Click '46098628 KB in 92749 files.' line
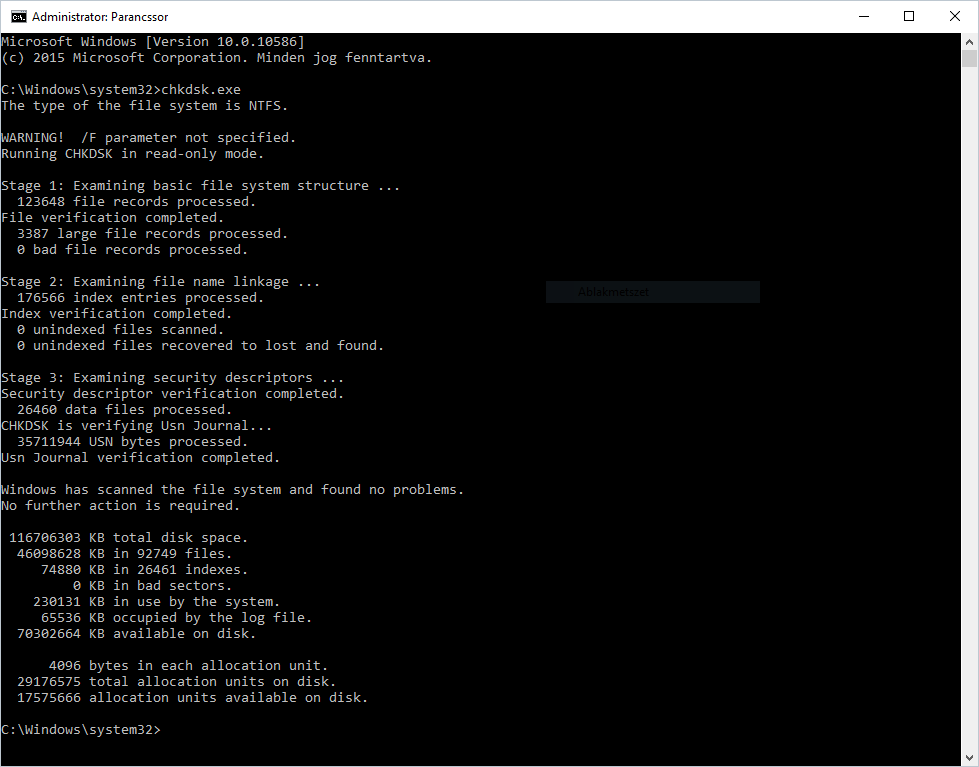Viewport: 979px width, 767px height. pos(124,553)
